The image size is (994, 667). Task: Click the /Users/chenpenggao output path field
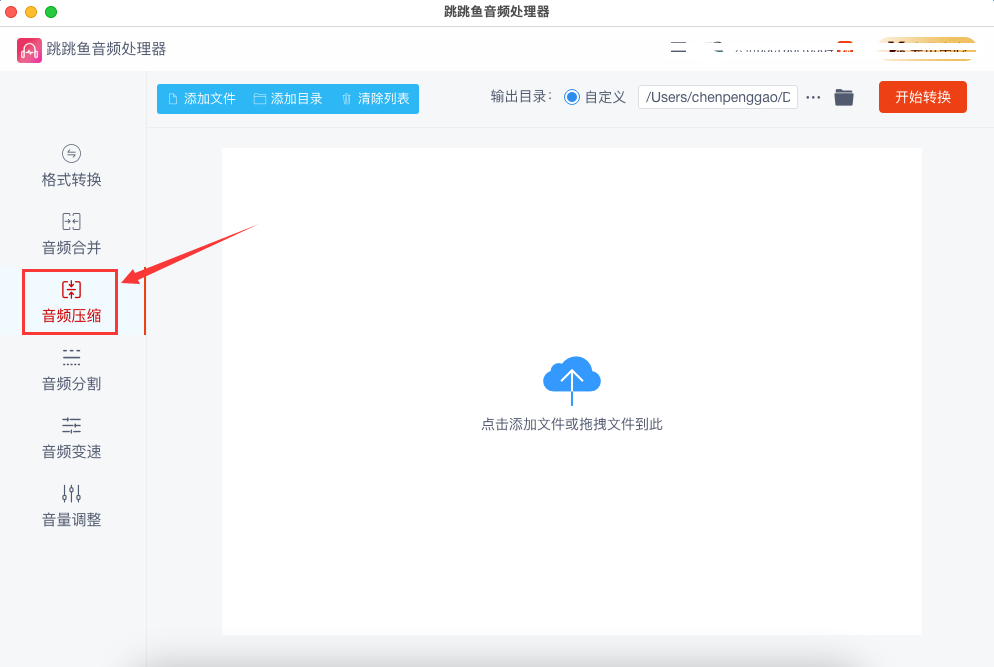[718, 97]
